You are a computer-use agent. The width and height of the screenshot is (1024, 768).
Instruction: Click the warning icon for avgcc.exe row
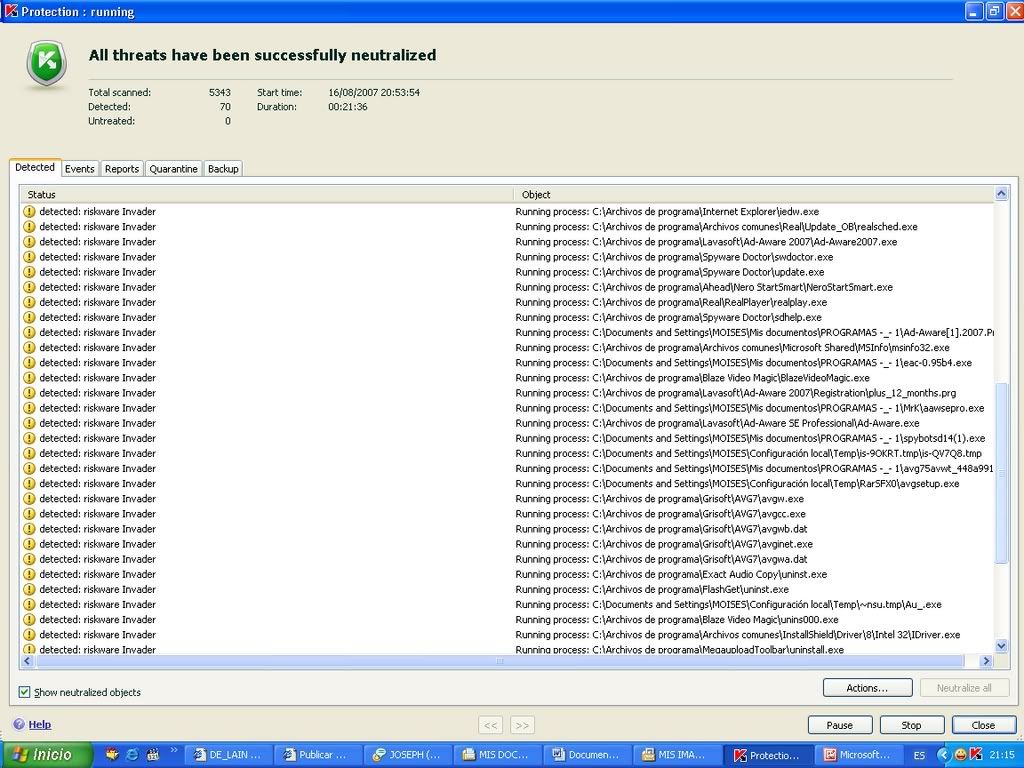click(29, 514)
